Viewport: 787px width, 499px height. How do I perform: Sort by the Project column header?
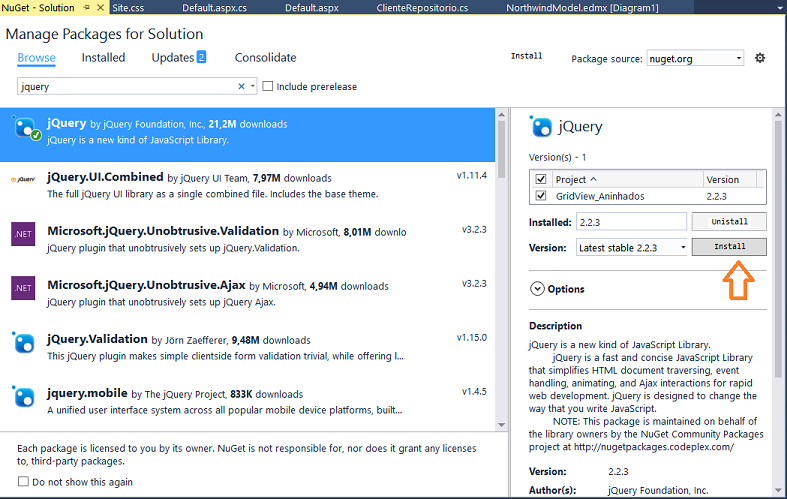point(576,179)
